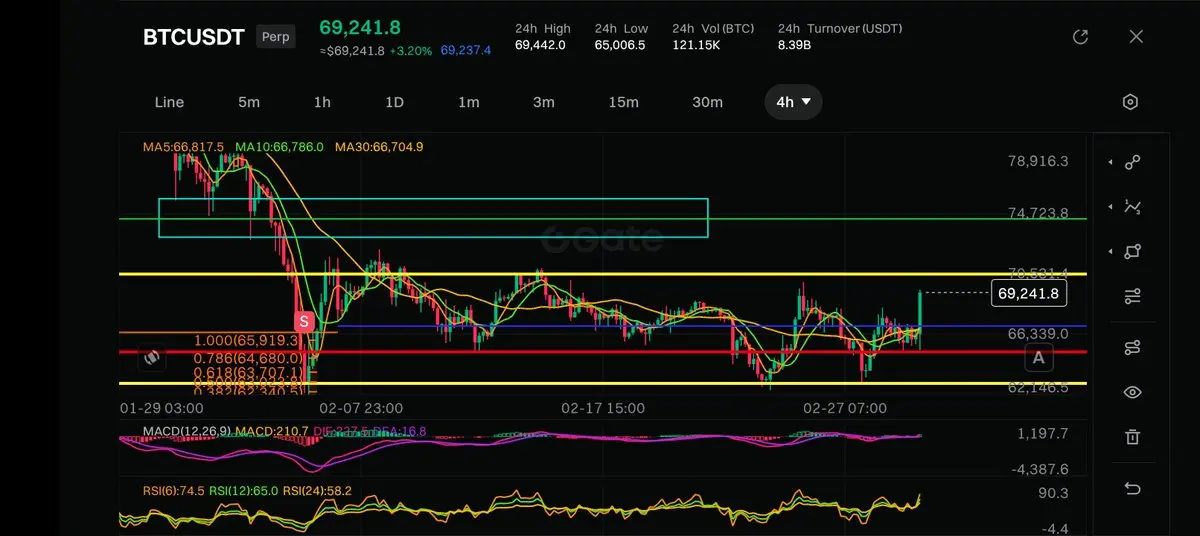The image size is (1200, 536).
Task: Click the 02-17 15:00 time axis label
Action: point(603,408)
